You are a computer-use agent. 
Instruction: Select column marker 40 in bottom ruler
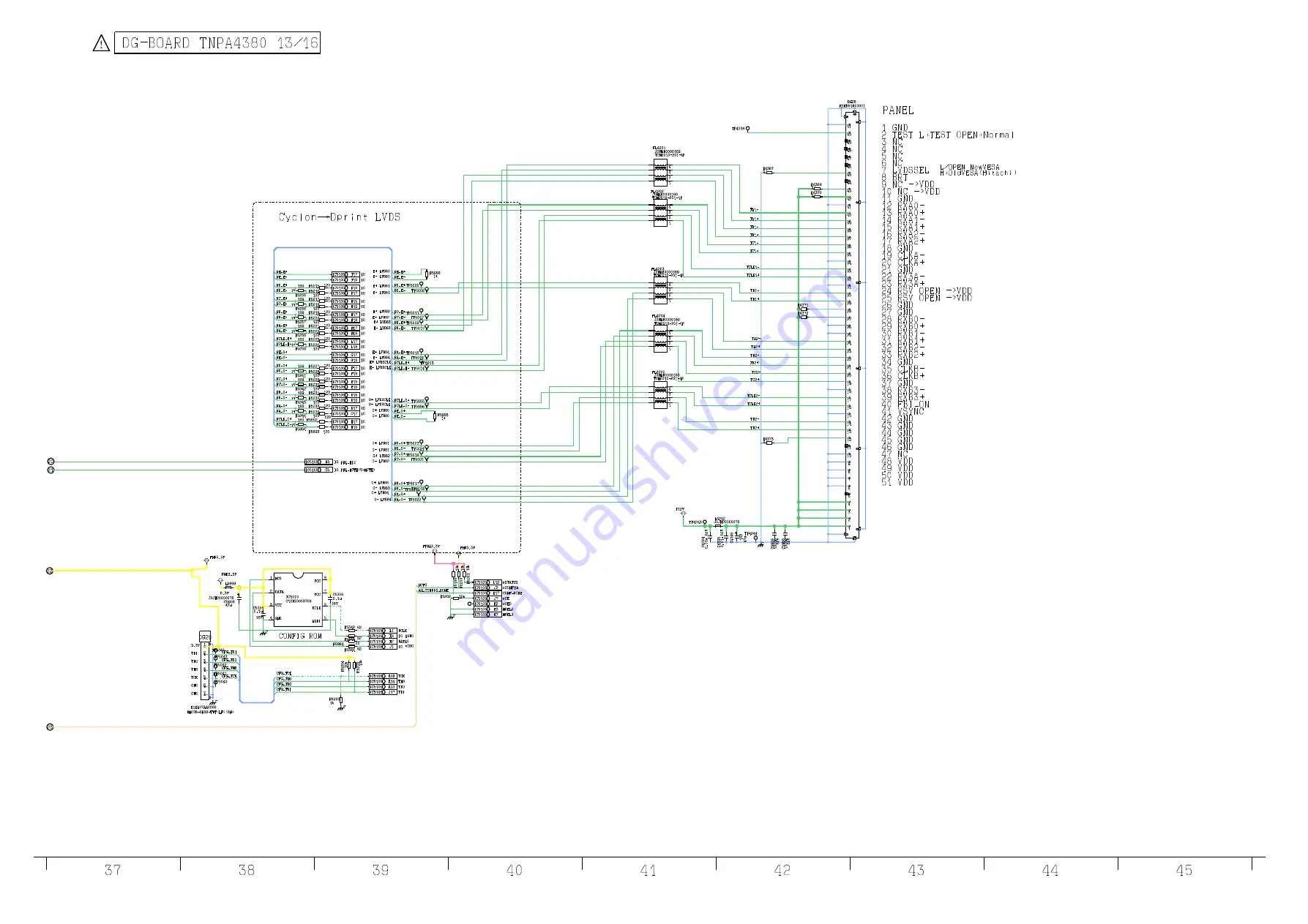point(515,871)
